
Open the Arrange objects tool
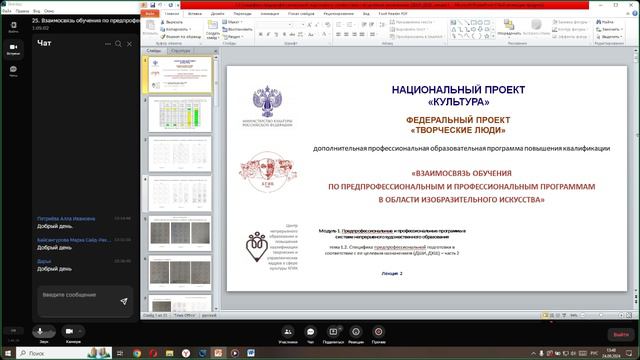[x=509, y=27]
